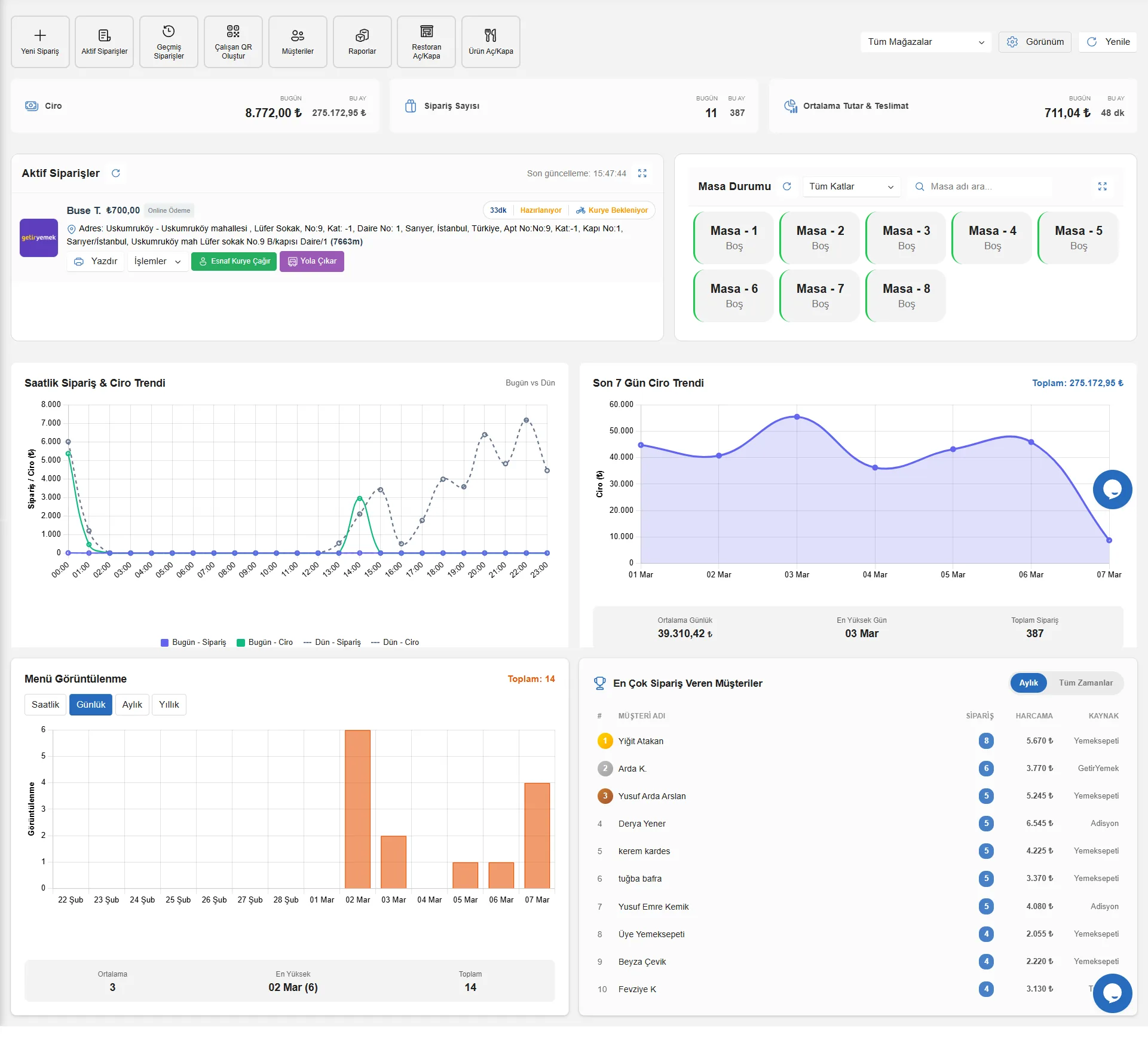This screenshot has width=1148, height=1037.
Task: Click the Yenile refresh button
Action: tap(1108, 42)
